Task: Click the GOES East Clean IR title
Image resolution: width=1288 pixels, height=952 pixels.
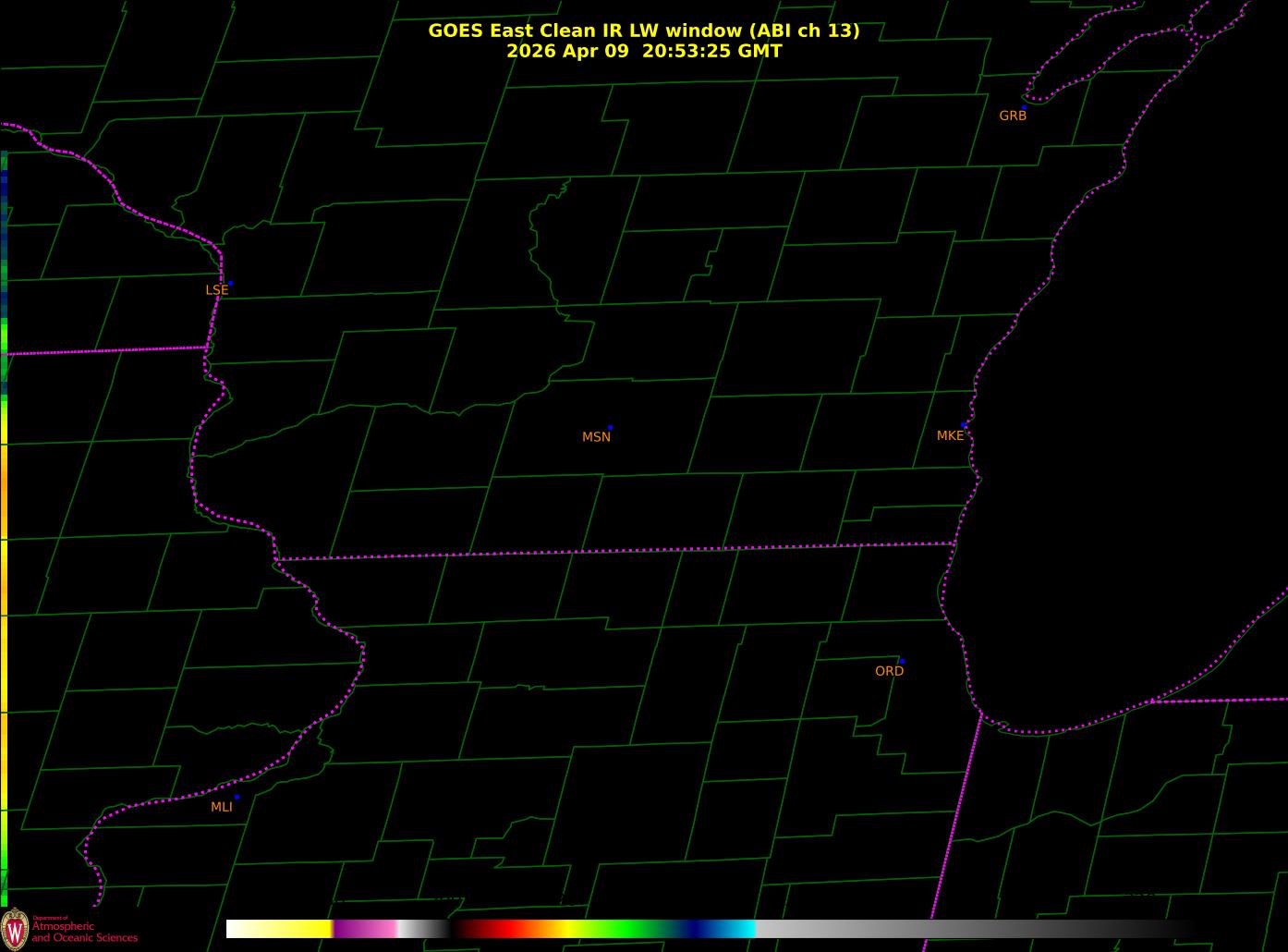Action: coord(644,31)
